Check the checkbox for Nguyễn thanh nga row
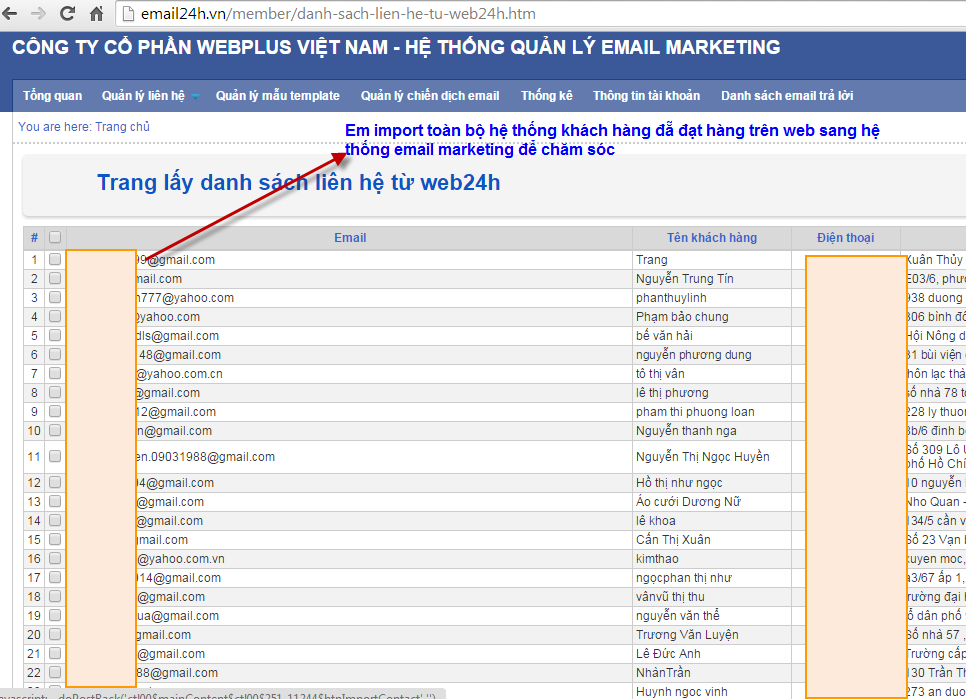This screenshot has height=699, width=966. [55, 430]
